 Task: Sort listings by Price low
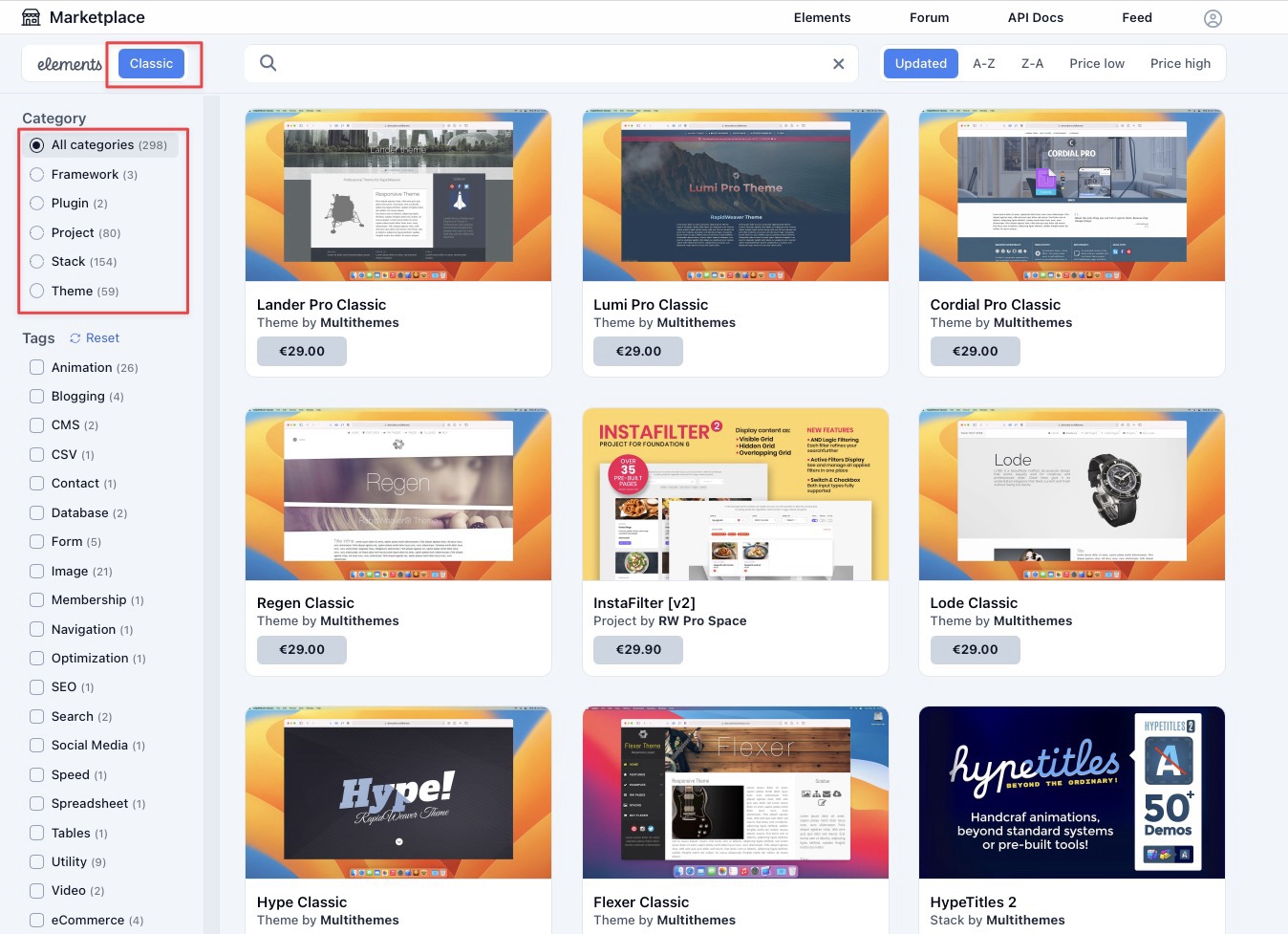point(1097,64)
